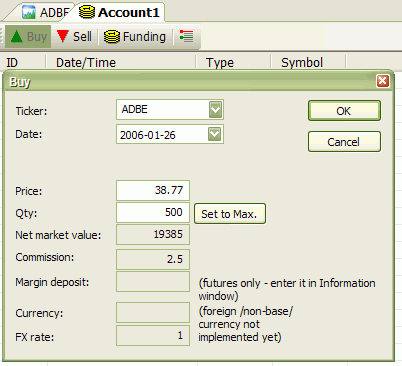Click Set to Max. button
402x366 pixels.
(230, 214)
